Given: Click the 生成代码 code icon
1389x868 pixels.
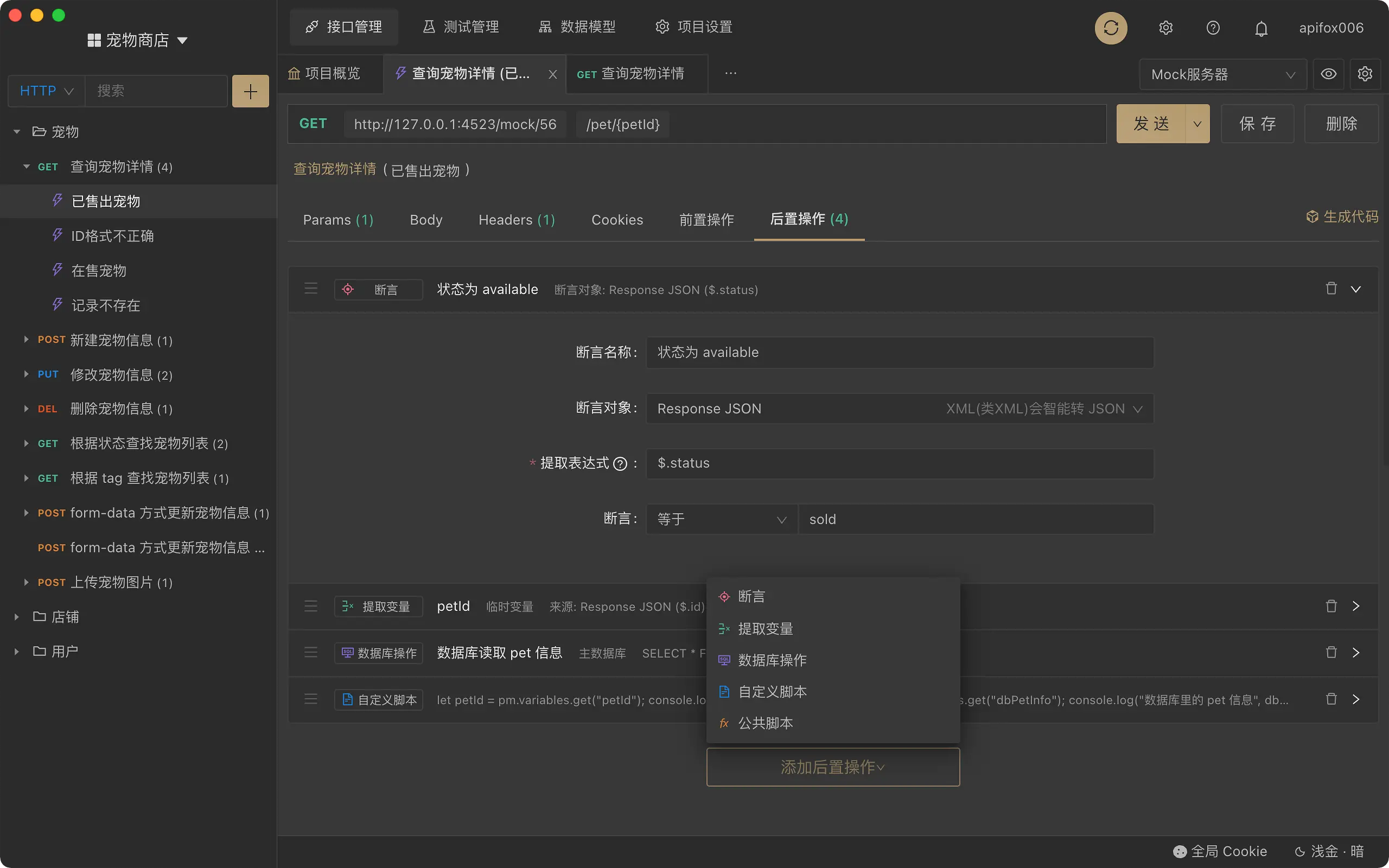Looking at the screenshot, I should coord(1312,216).
